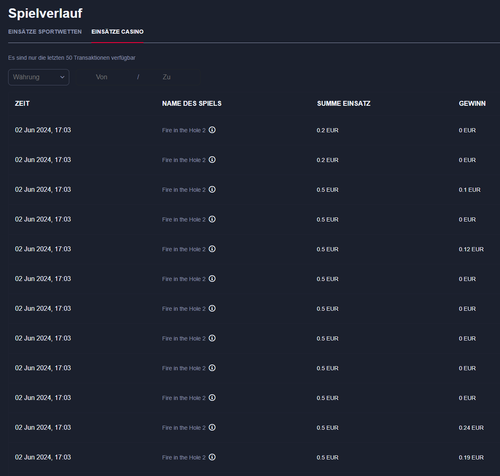Open Fire in the Hole 2 link with 0.1 EUR win

click(x=184, y=190)
